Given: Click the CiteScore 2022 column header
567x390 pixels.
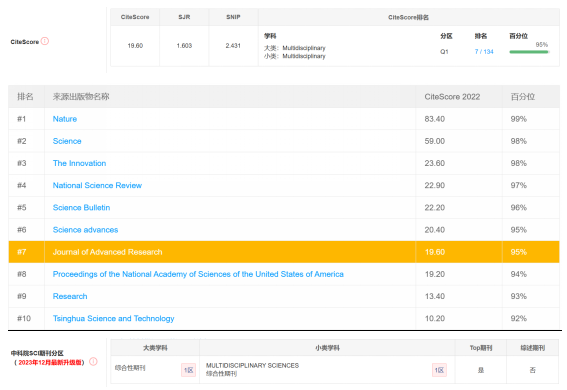Looking at the screenshot, I should tap(452, 97).
